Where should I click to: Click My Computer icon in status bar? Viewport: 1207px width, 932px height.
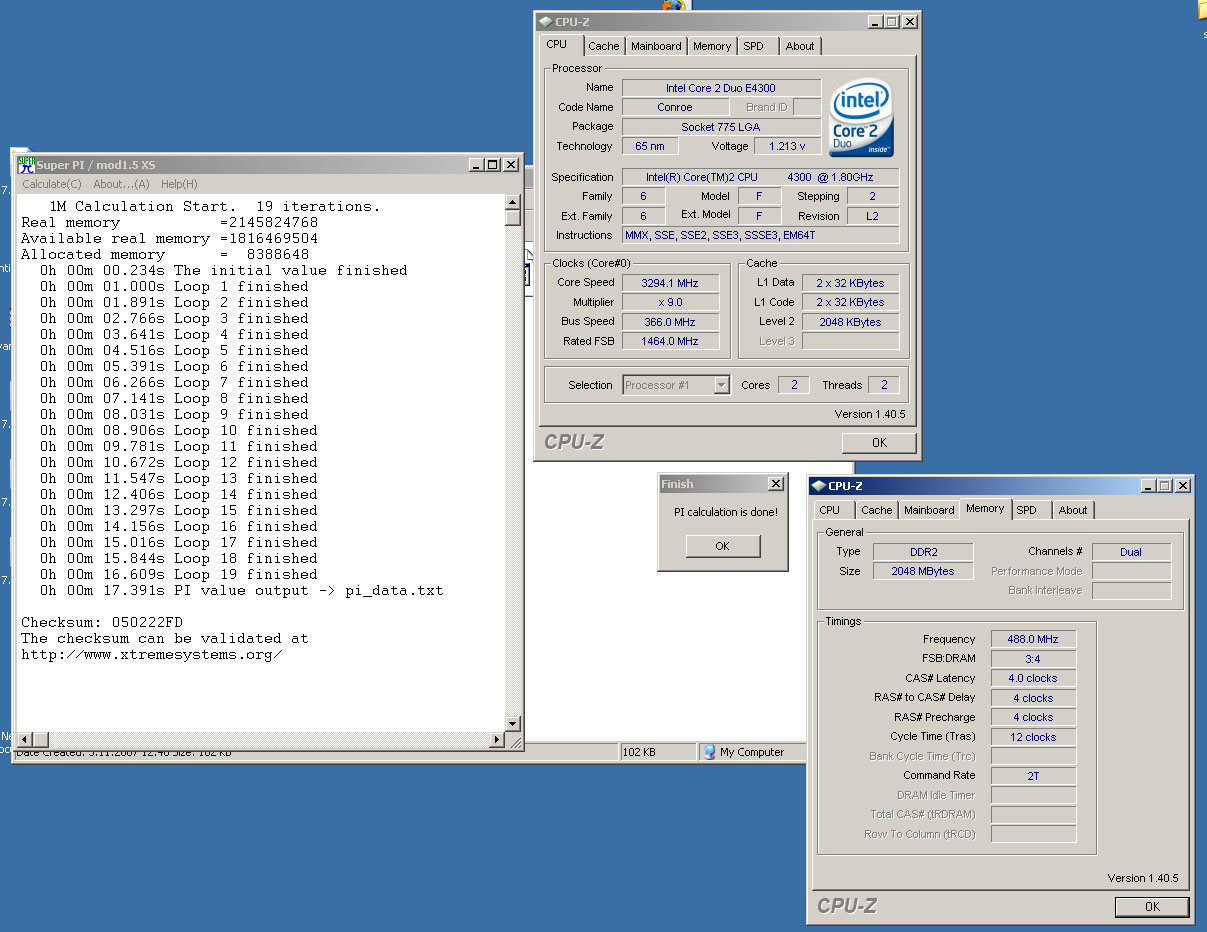709,752
